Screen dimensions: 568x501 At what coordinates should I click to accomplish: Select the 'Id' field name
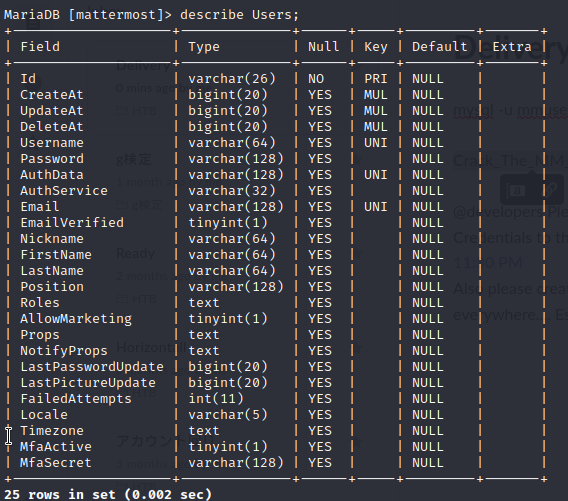28,79
